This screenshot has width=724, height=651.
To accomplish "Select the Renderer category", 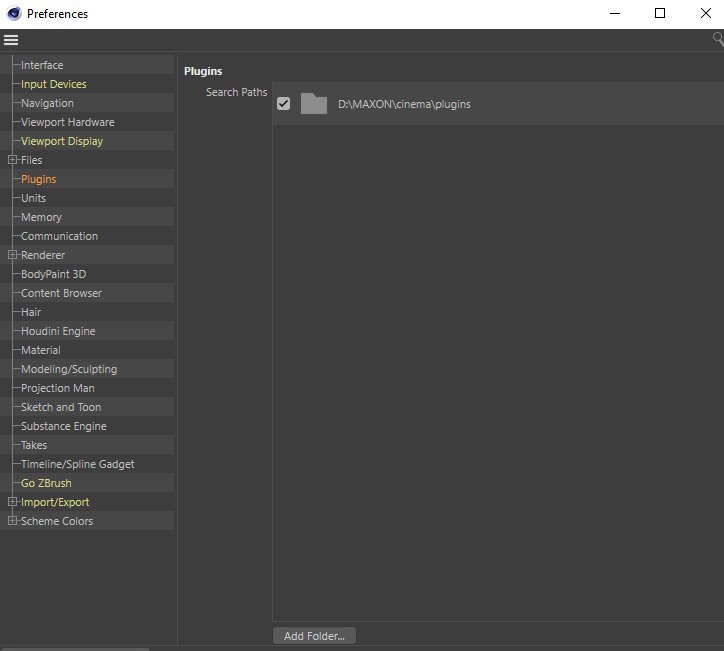I will click(43, 255).
